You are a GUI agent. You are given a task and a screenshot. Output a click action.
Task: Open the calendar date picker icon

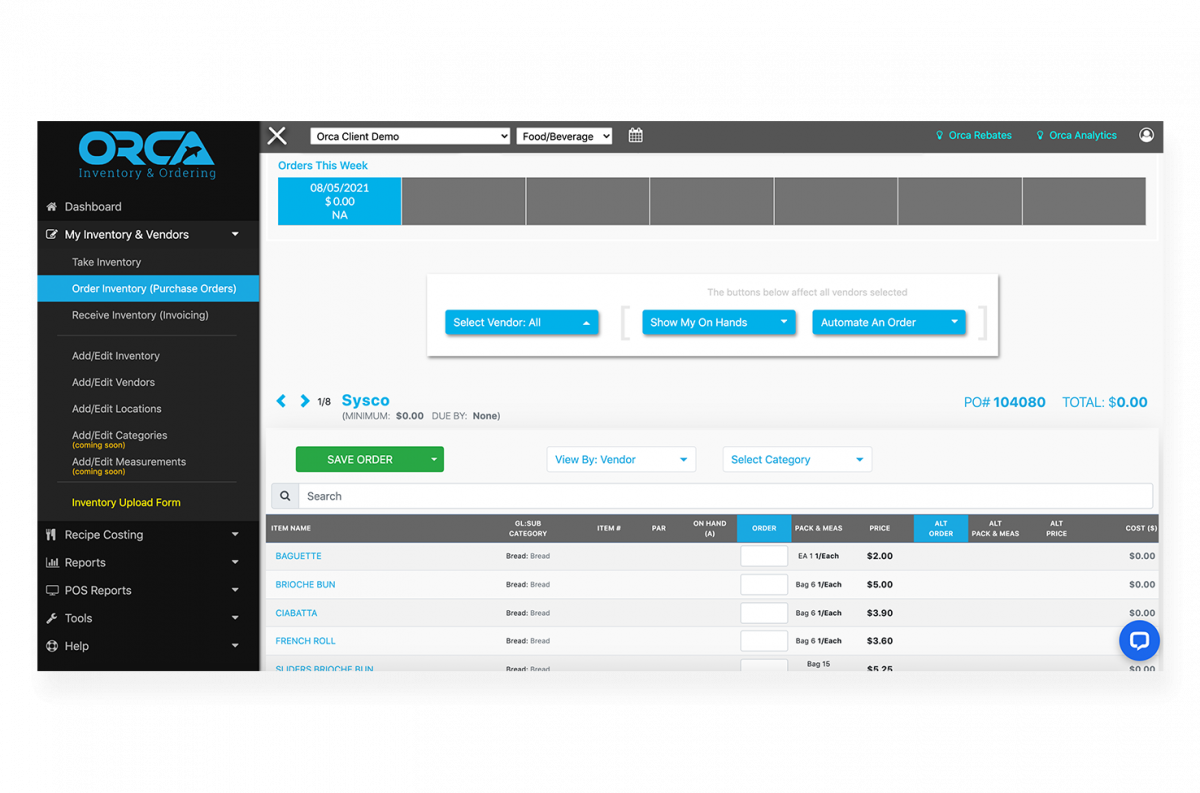click(x=635, y=136)
